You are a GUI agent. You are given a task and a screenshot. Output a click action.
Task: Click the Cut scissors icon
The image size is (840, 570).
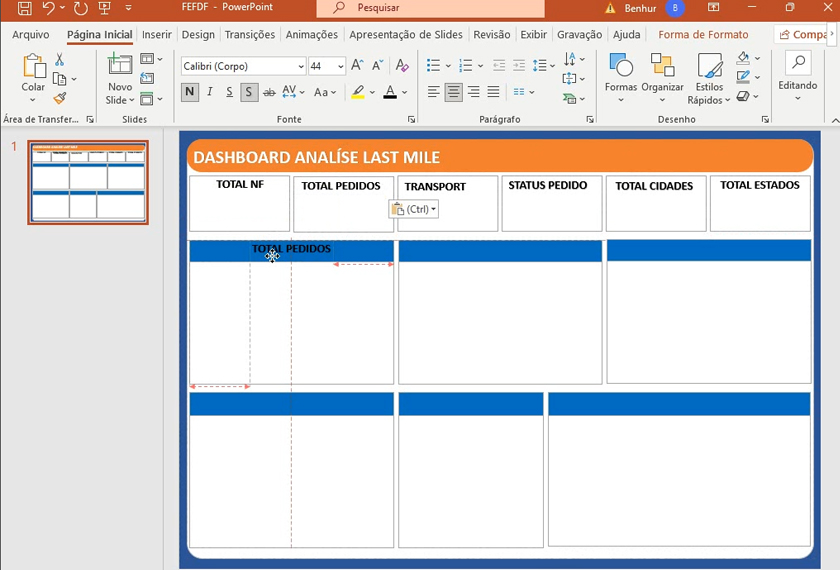pos(59,61)
